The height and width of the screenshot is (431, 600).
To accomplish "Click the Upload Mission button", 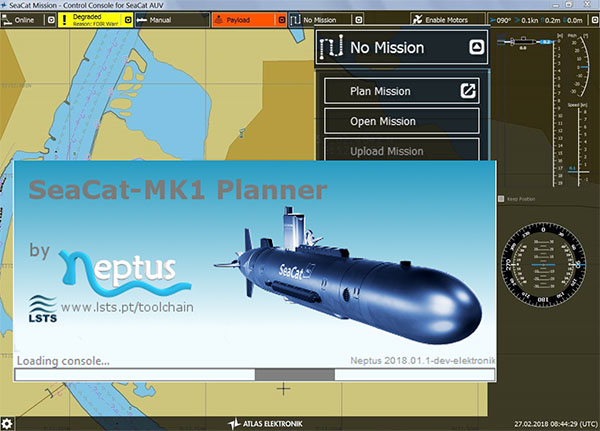I will click(x=402, y=150).
